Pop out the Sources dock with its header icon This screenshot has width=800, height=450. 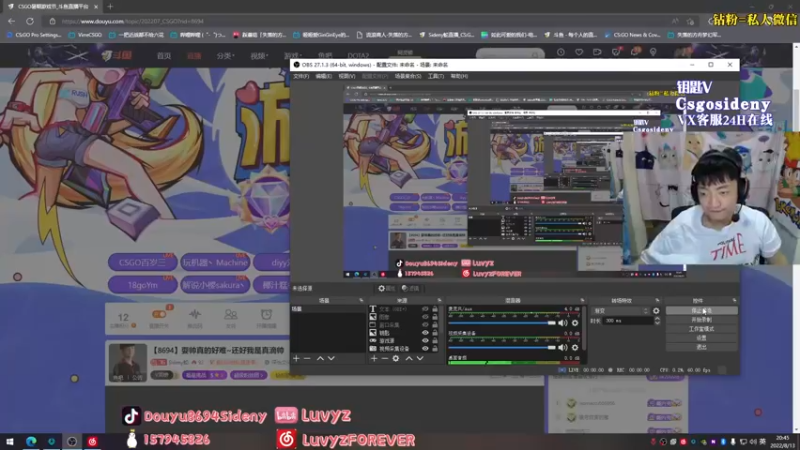click(x=439, y=301)
